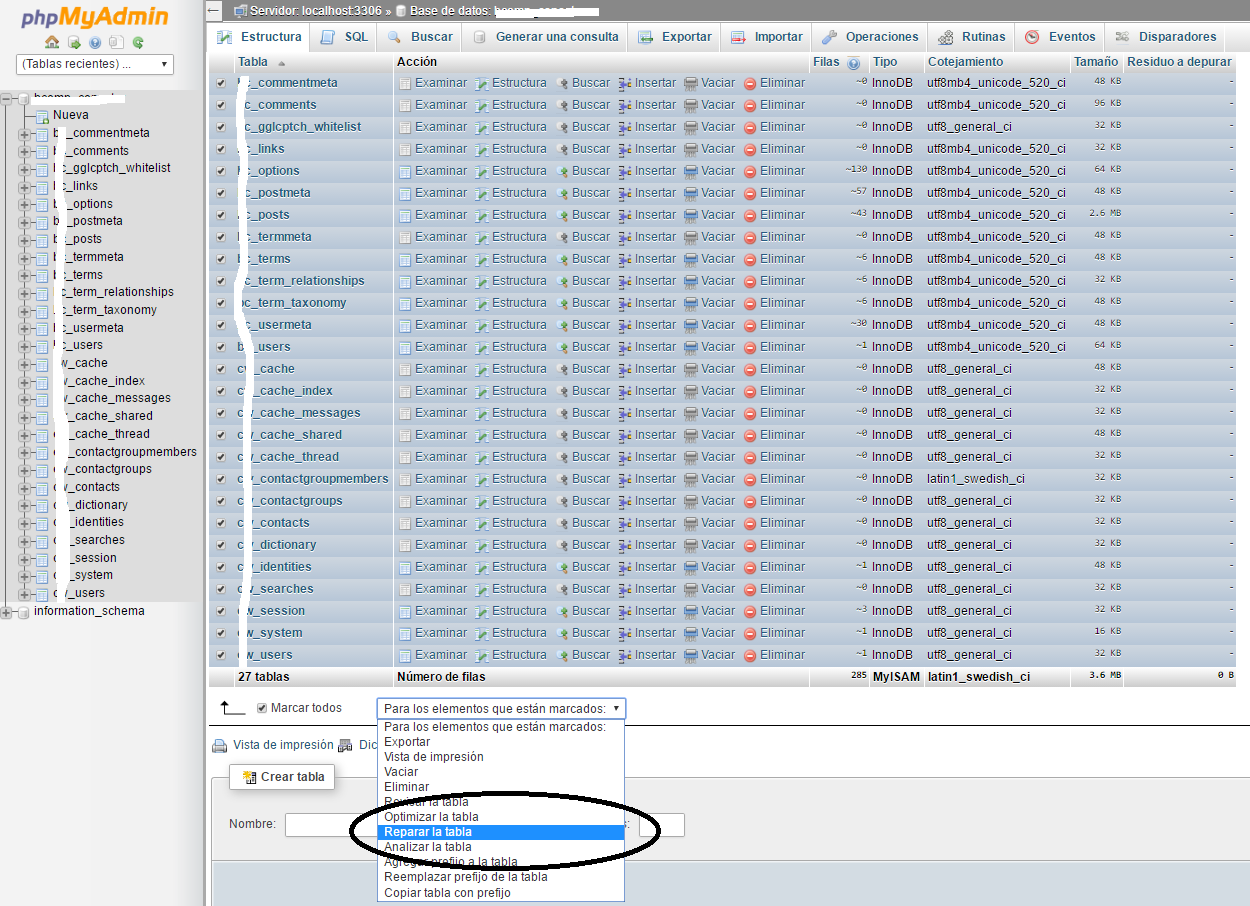This screenshot has width=1250, height=906.
Task: Choose 'Optimizar la tabla' from the dropdown list
Action: pos(501,817)
